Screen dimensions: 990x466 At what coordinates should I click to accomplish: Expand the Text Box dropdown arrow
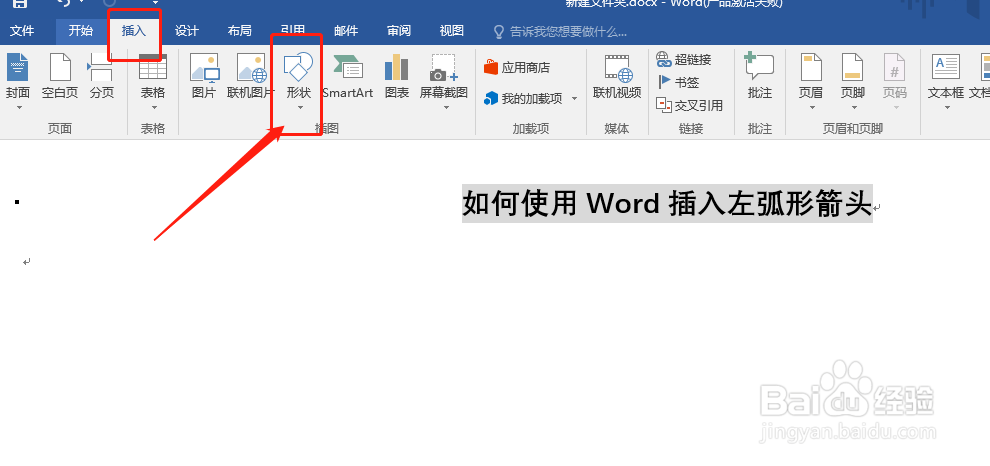(947, 107)
